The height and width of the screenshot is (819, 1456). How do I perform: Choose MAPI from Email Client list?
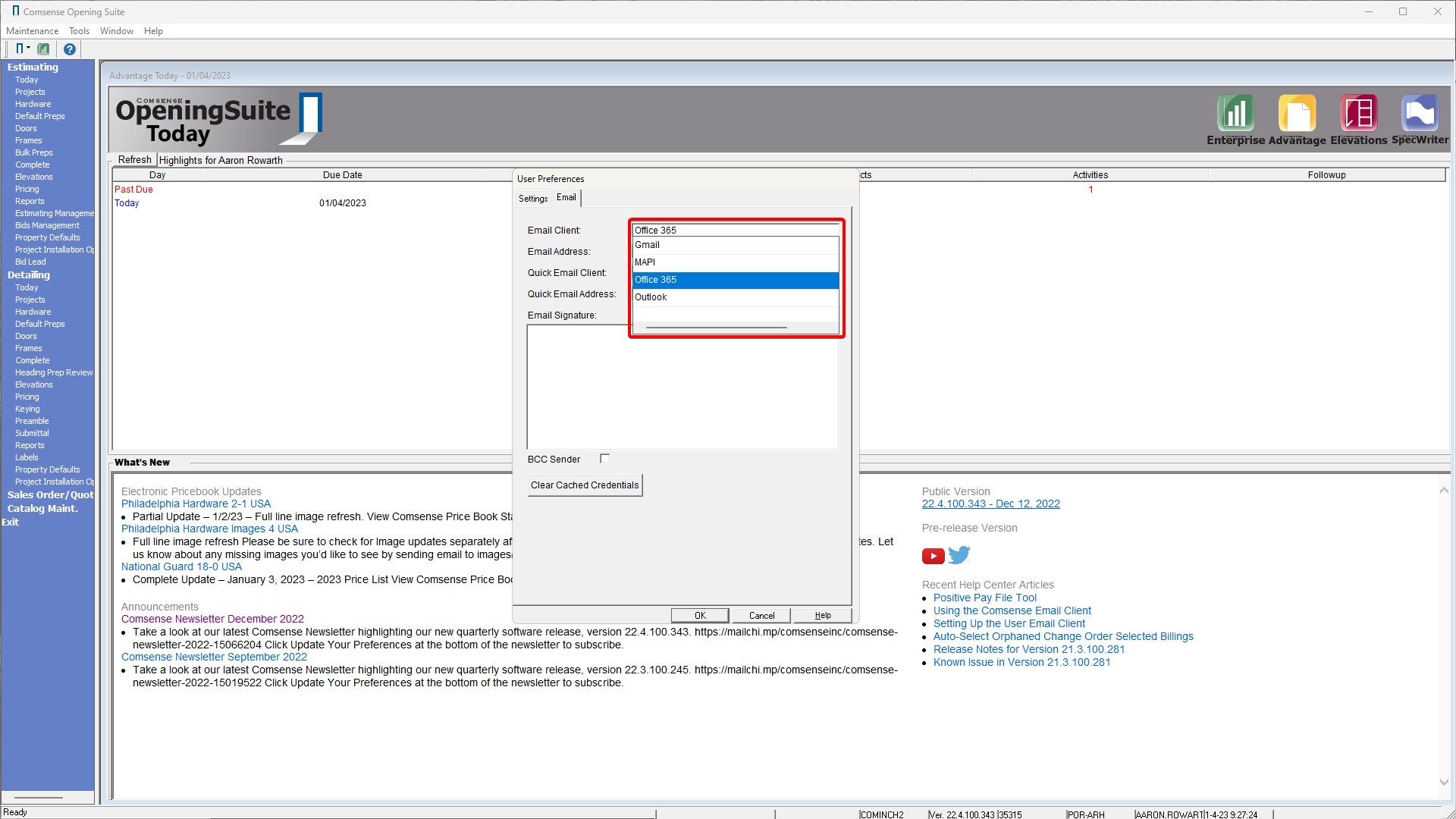736,262
